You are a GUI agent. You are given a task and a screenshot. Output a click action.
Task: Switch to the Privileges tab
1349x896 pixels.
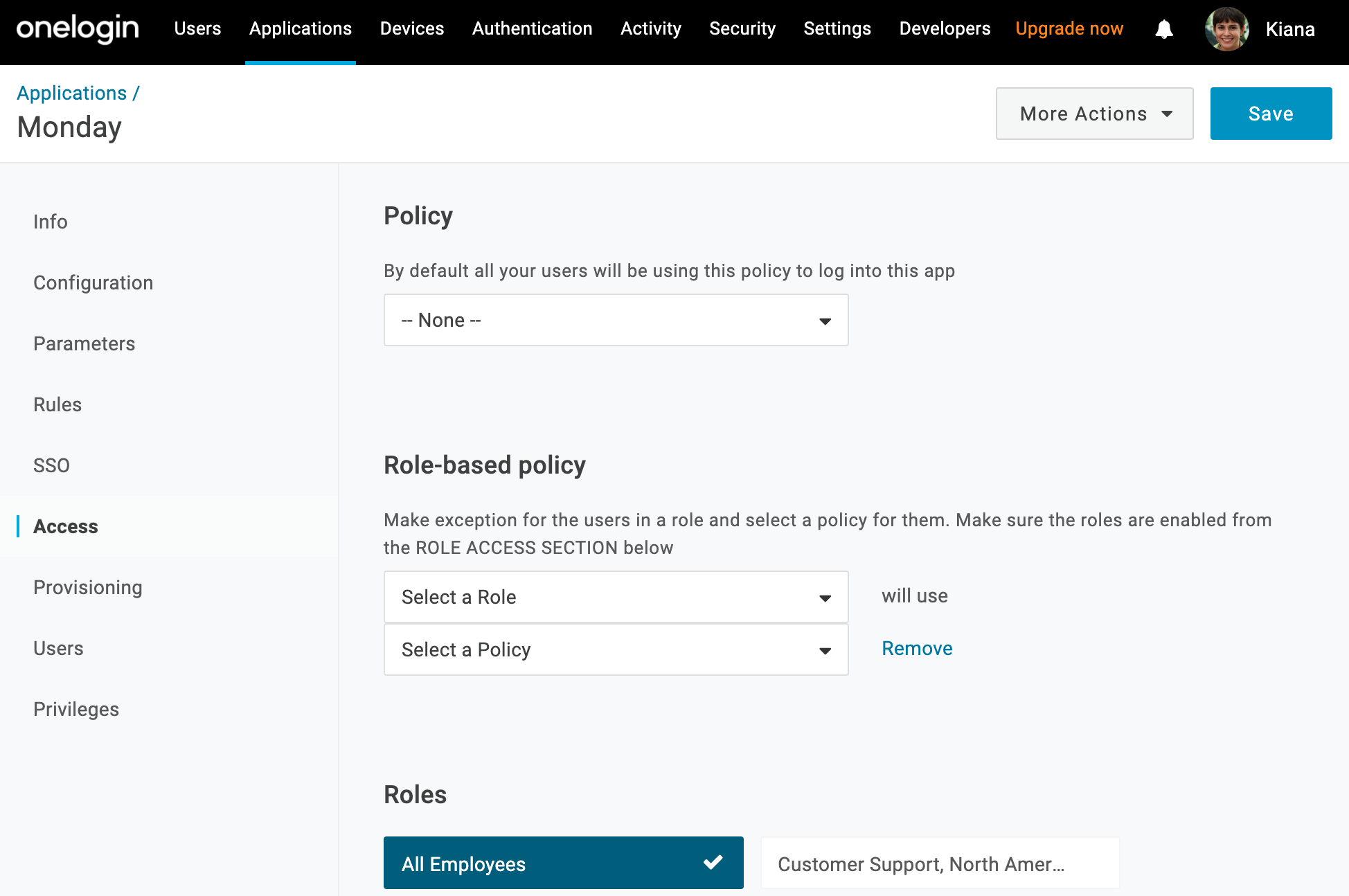76,709
